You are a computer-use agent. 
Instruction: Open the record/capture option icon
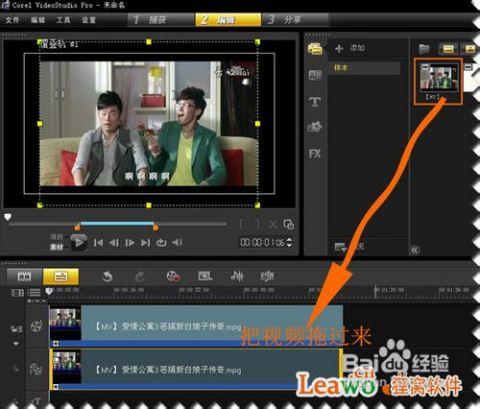tap(173, 276)
